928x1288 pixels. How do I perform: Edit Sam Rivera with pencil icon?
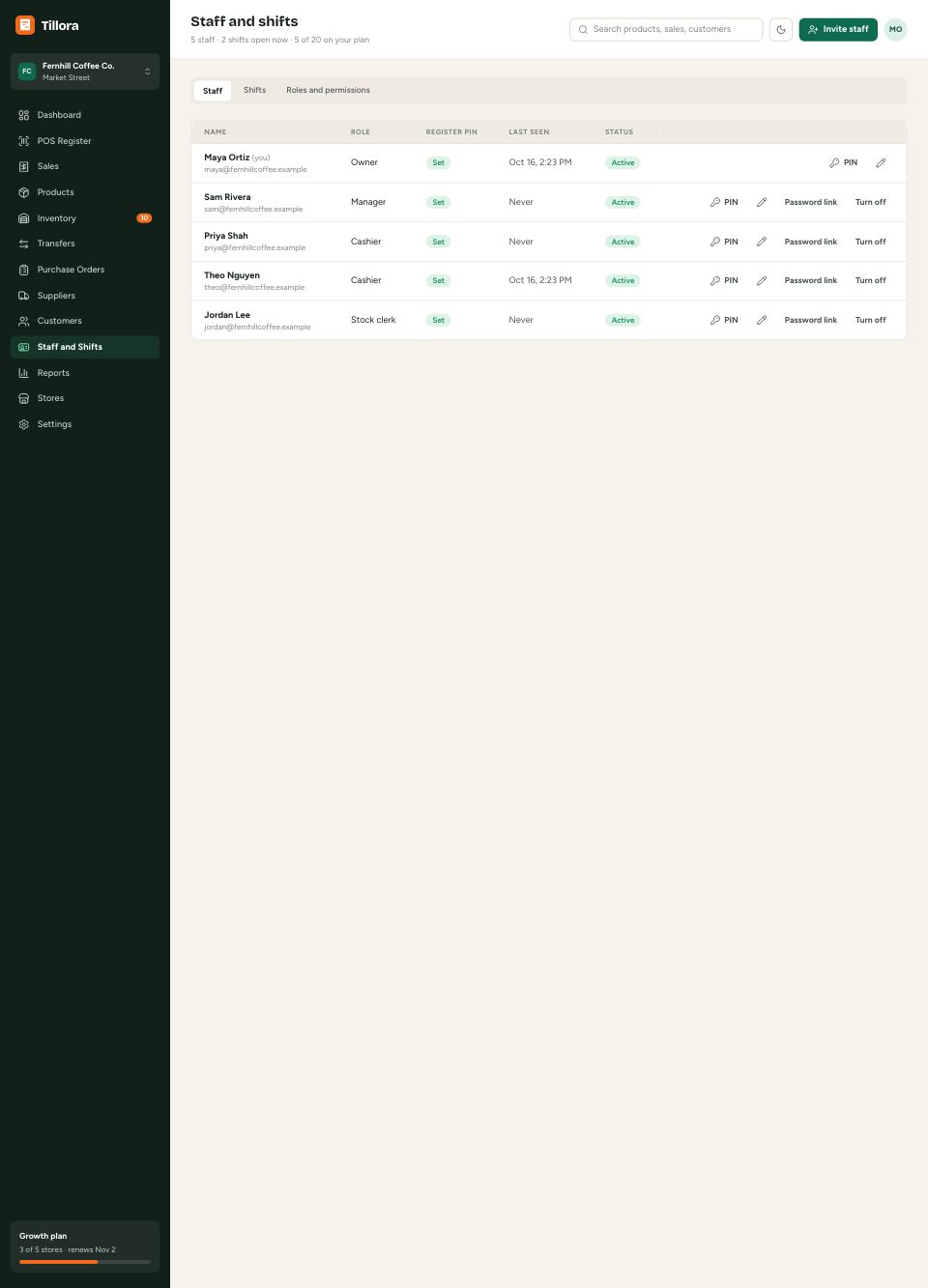pos(762,202)
